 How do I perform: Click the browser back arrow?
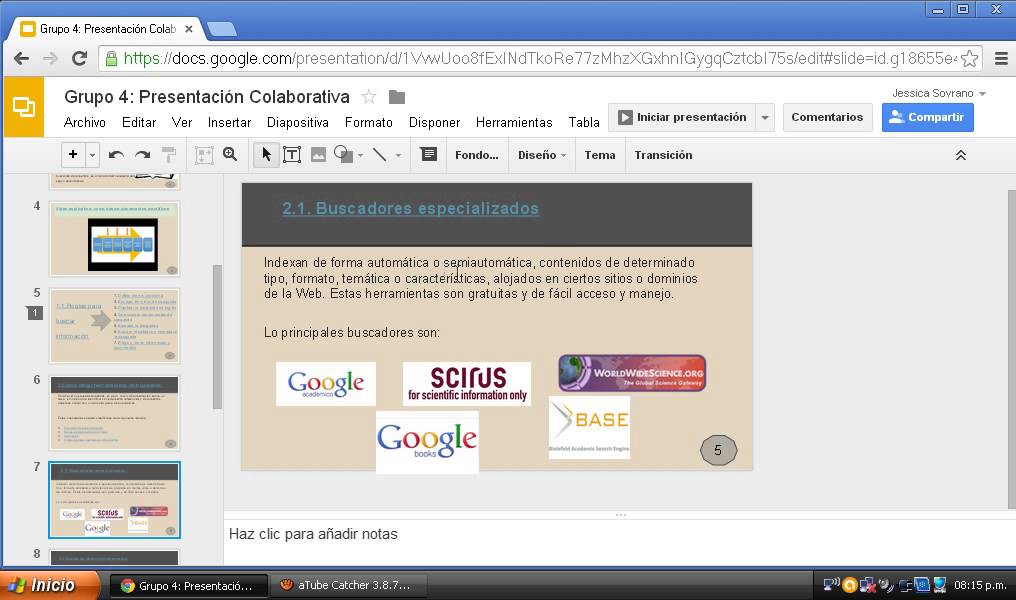21,59
